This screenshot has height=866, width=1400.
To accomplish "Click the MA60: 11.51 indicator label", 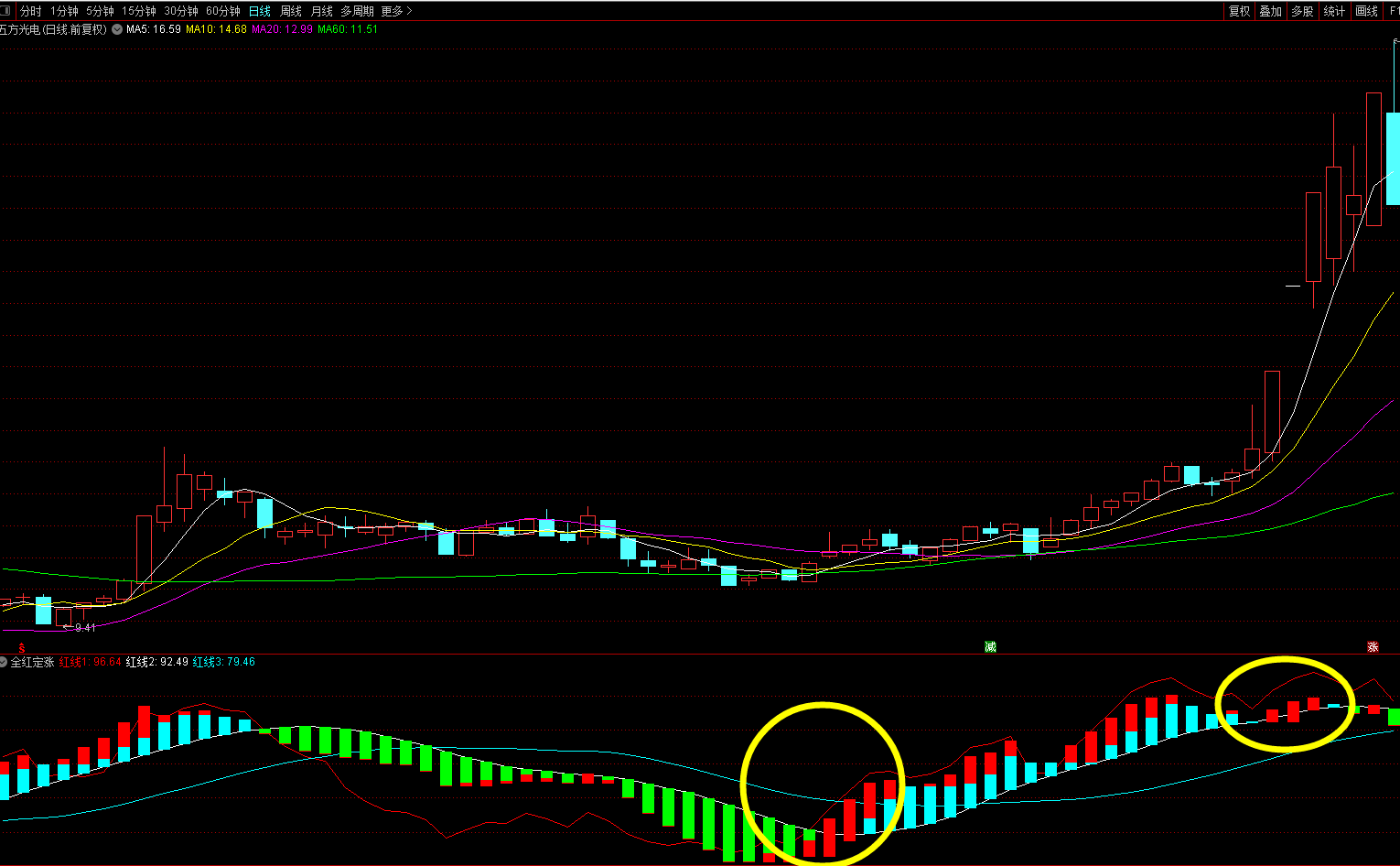I will pyautogui.click(x=348, y=29).
